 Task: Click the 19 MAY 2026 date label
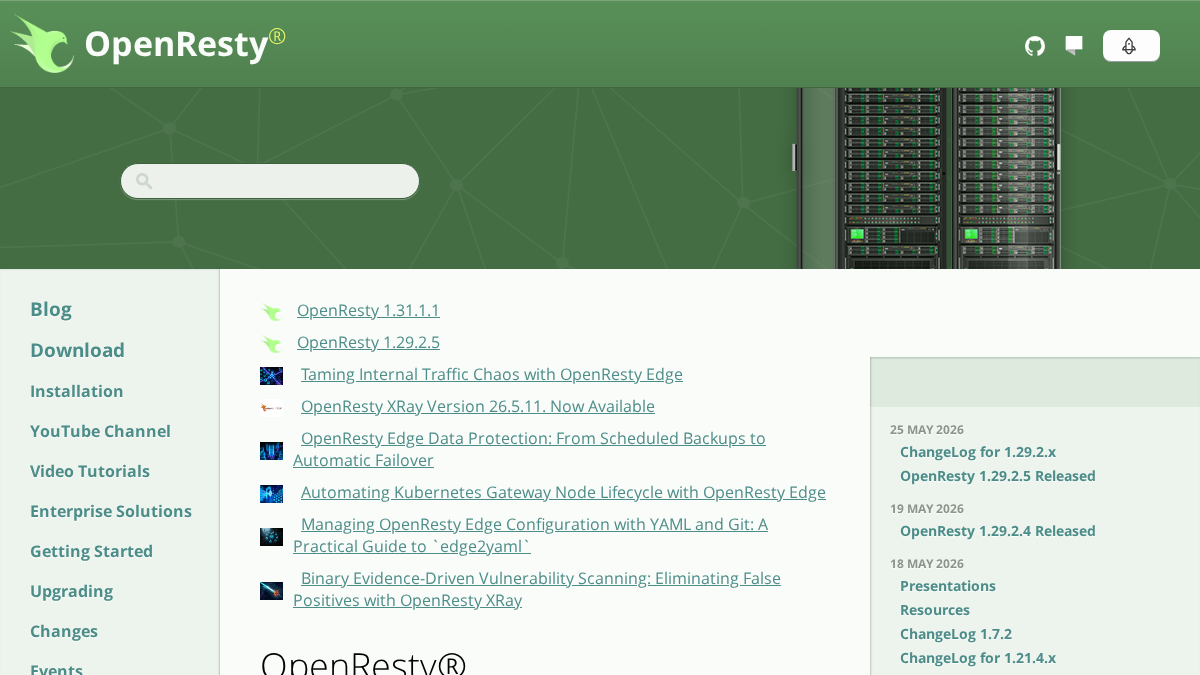click(927, 509)
